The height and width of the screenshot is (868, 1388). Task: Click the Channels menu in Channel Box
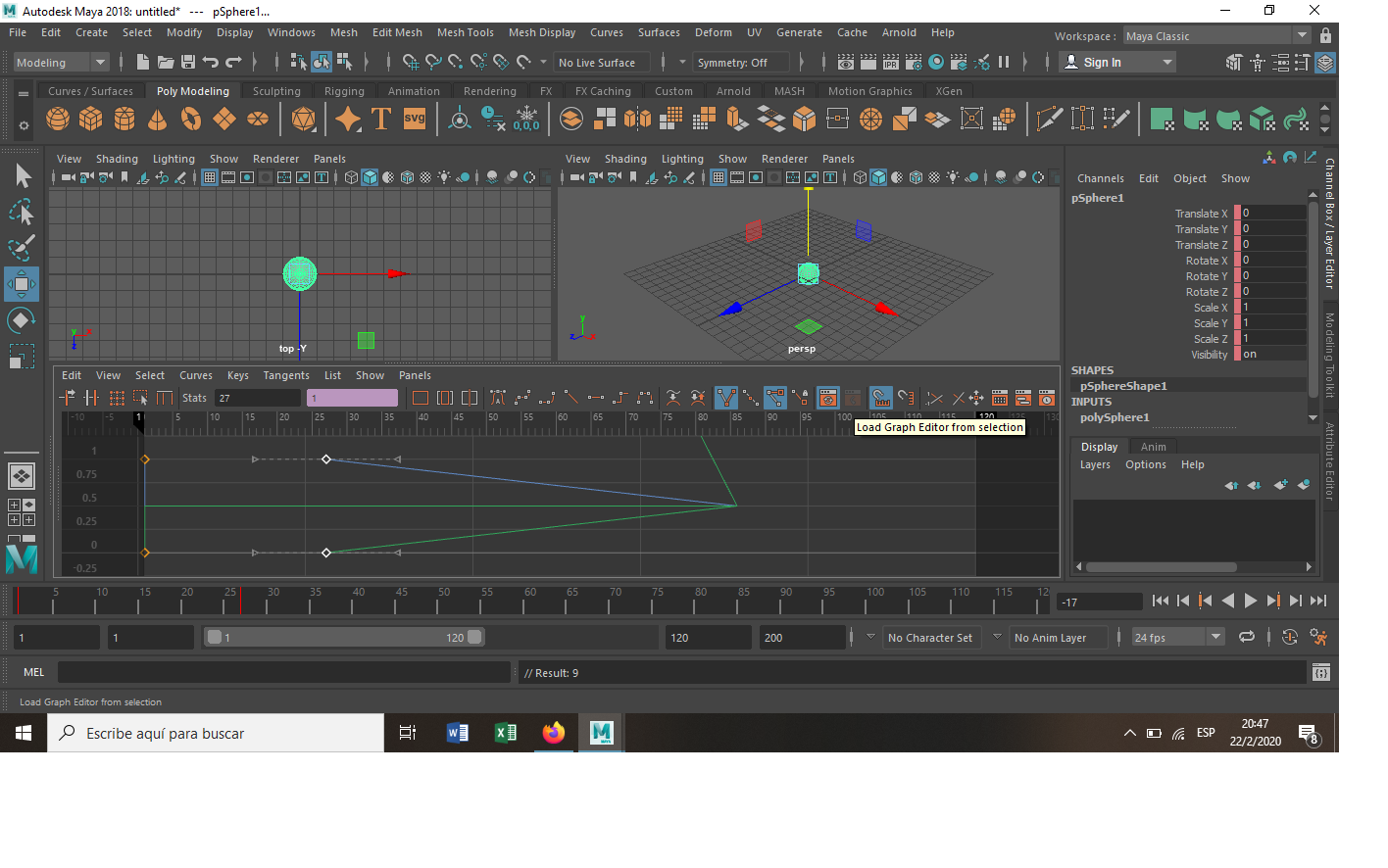coord(1100,178)
